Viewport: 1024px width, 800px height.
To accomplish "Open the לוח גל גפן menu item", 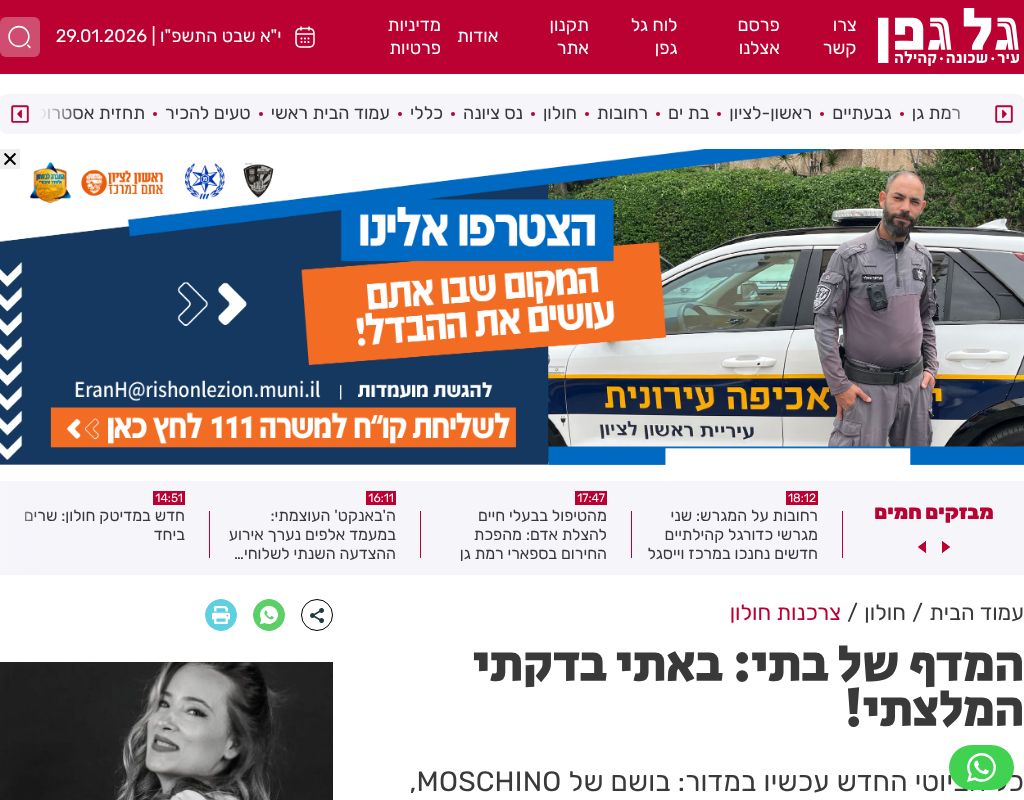I will click(x=654, y=37).
